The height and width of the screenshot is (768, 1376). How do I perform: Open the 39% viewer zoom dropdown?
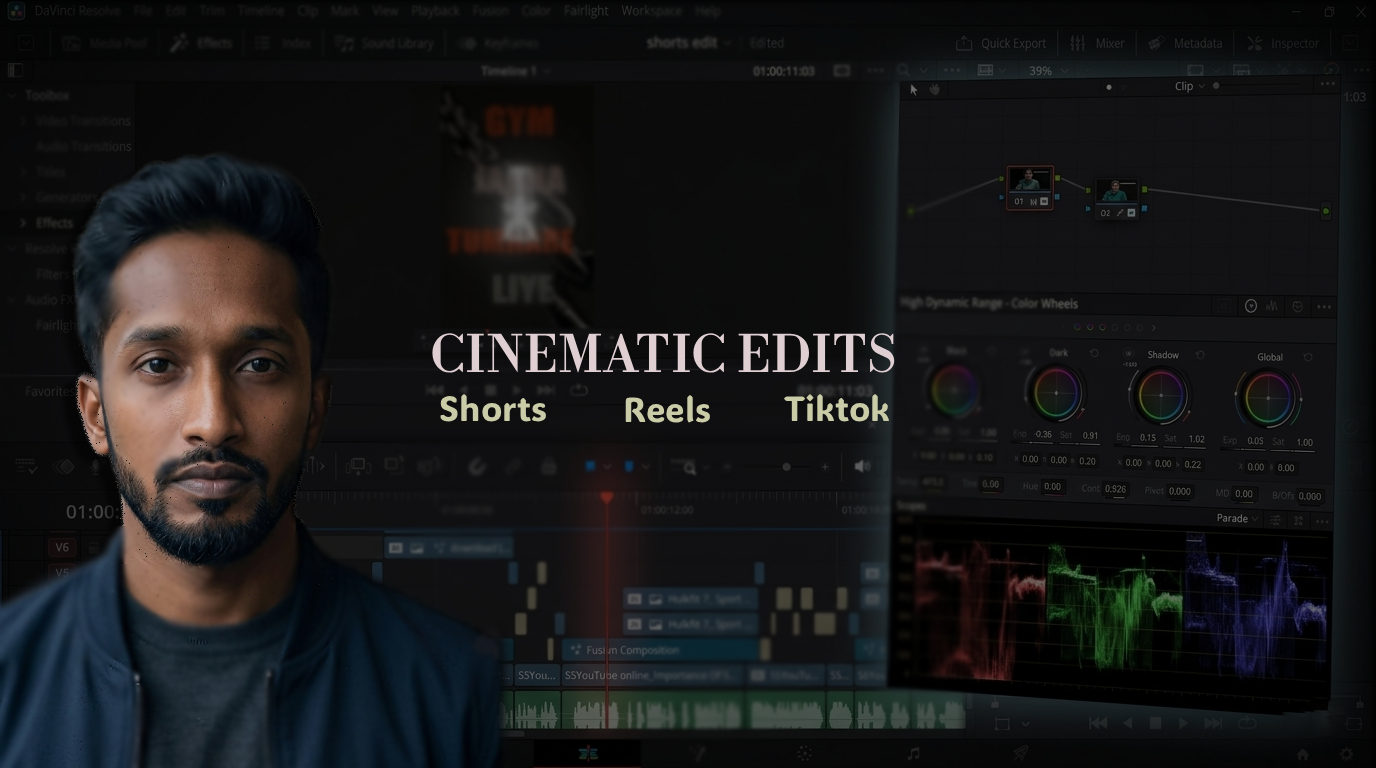pyautogui.click(x=1047, y=71)
